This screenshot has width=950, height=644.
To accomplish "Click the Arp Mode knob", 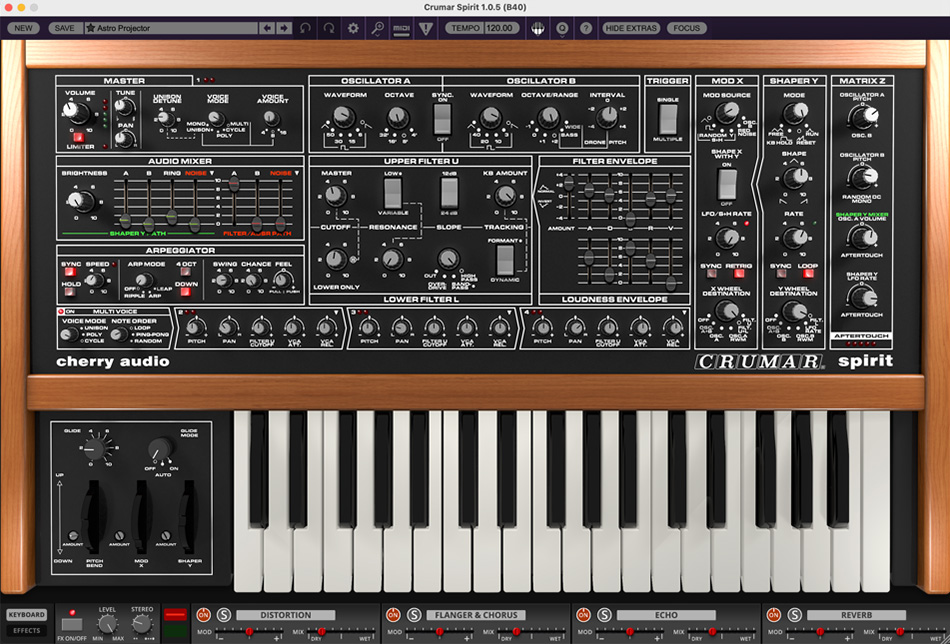I will [x=144, y=280].
